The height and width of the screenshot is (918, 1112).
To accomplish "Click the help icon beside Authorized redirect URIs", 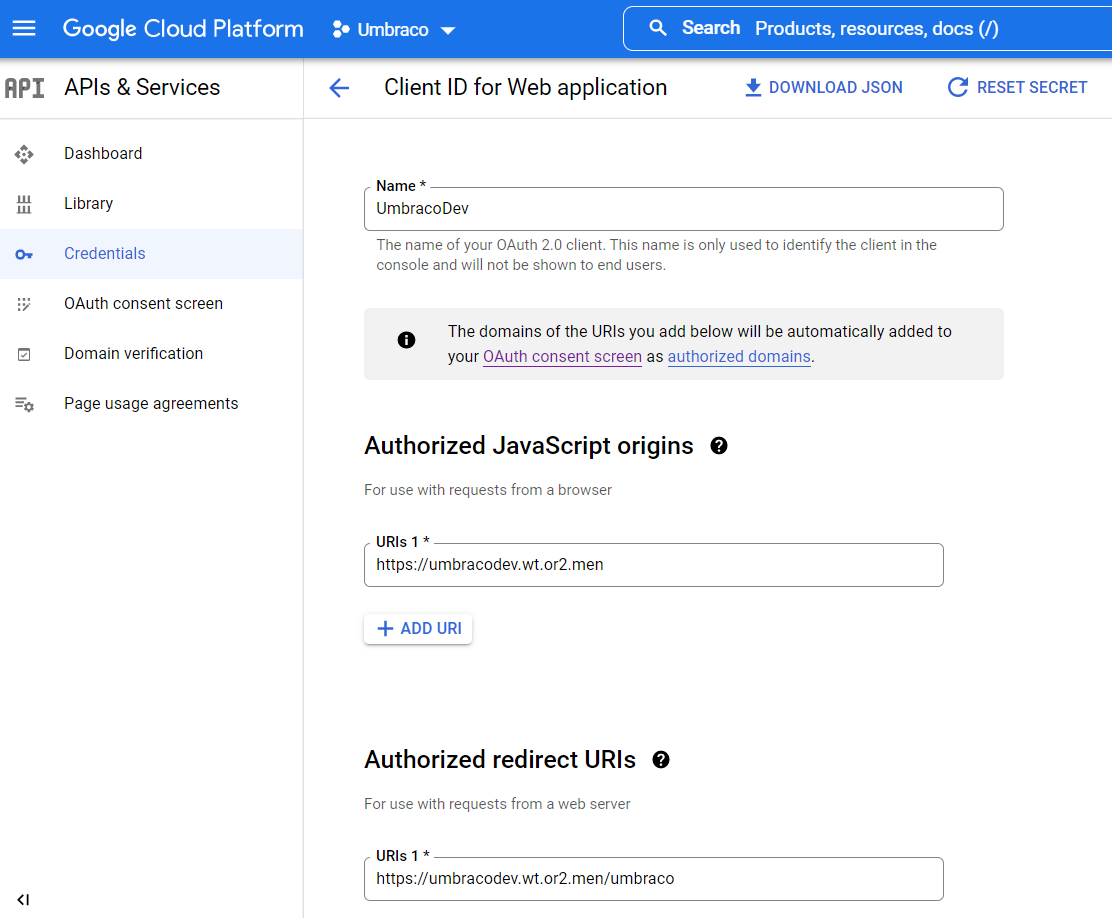I will 660,760.
